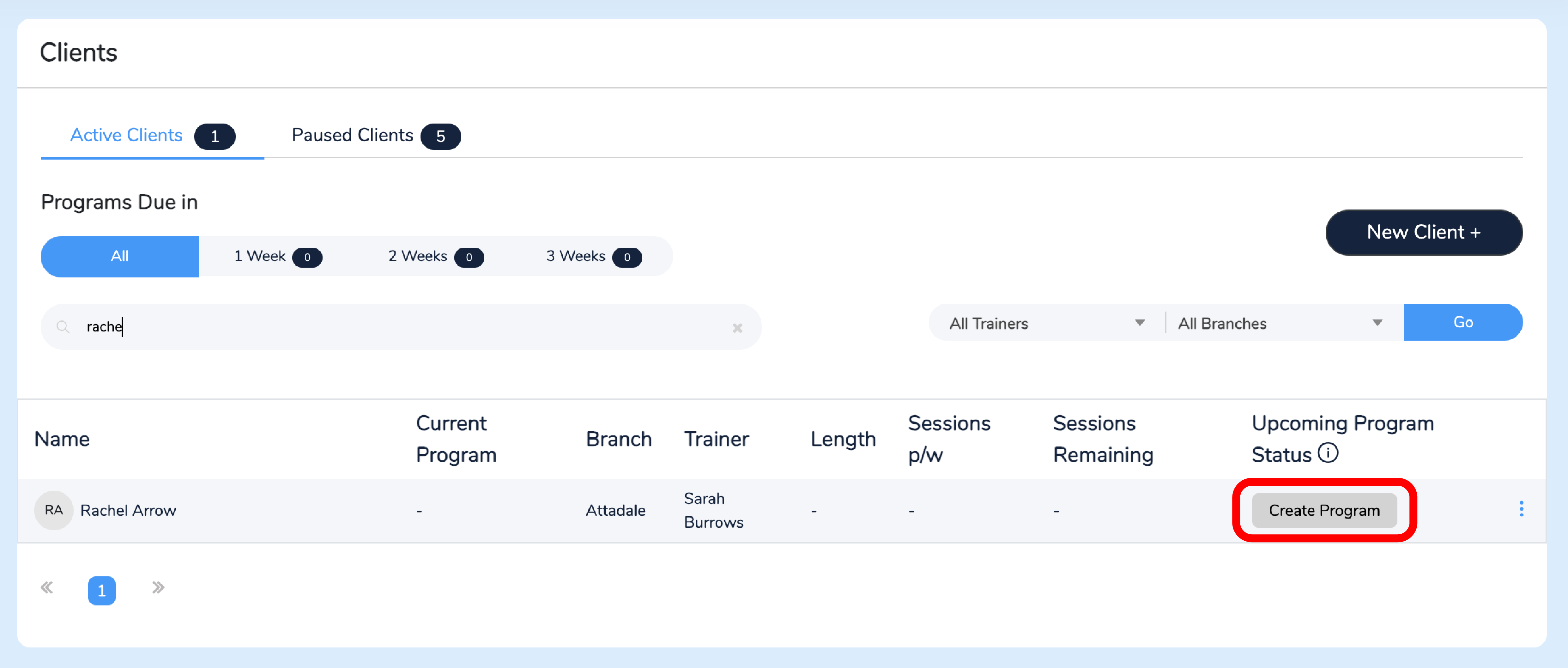
Task: Select page 1 in pagination
Action: 102,590
